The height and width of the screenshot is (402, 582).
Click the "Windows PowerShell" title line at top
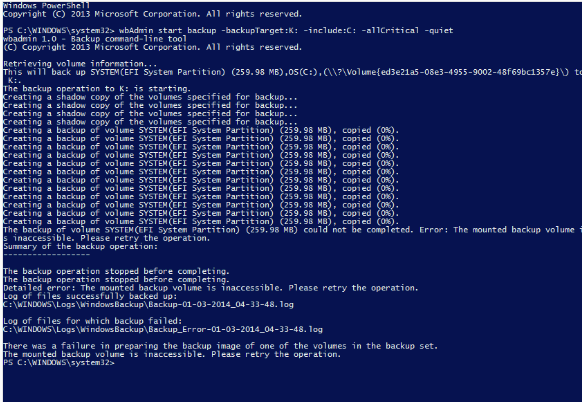(46, 6)
